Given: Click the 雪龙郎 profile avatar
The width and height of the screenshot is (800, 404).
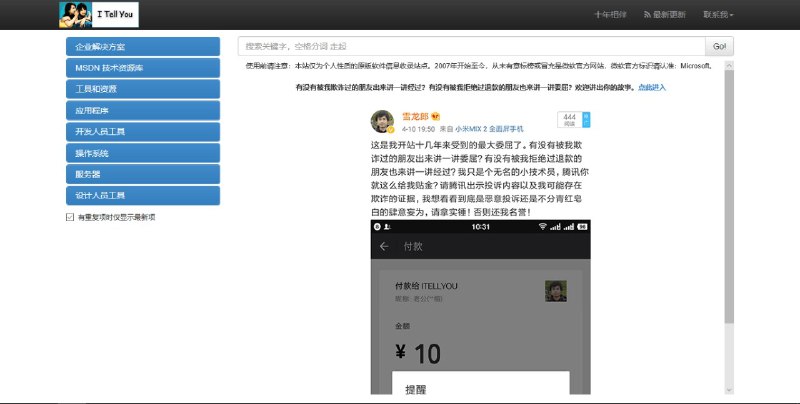Looking at the screenshot, I should click(382, 121).
